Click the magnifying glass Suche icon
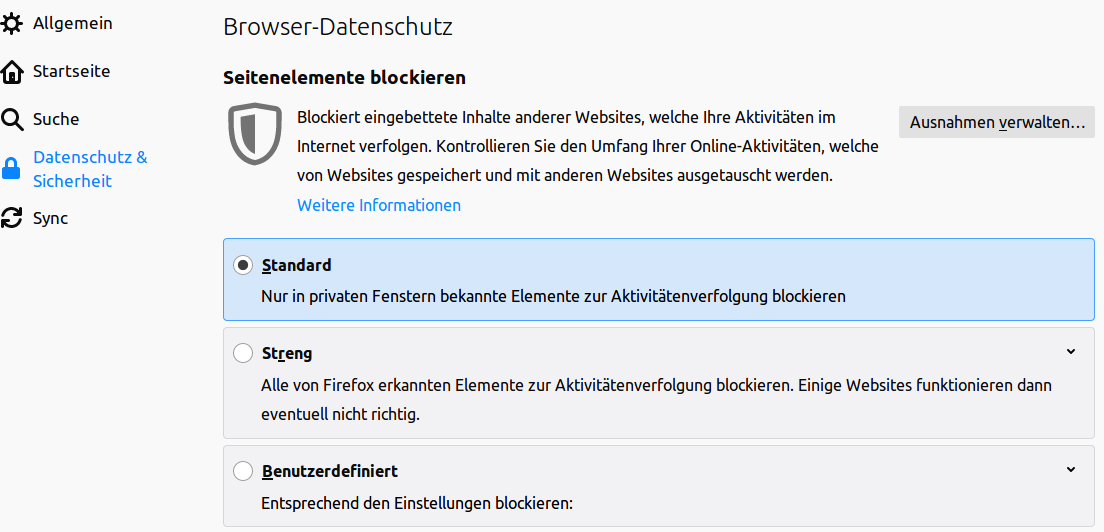The width and height of the screenshot is (1104, 532). (x=12, y=120)
